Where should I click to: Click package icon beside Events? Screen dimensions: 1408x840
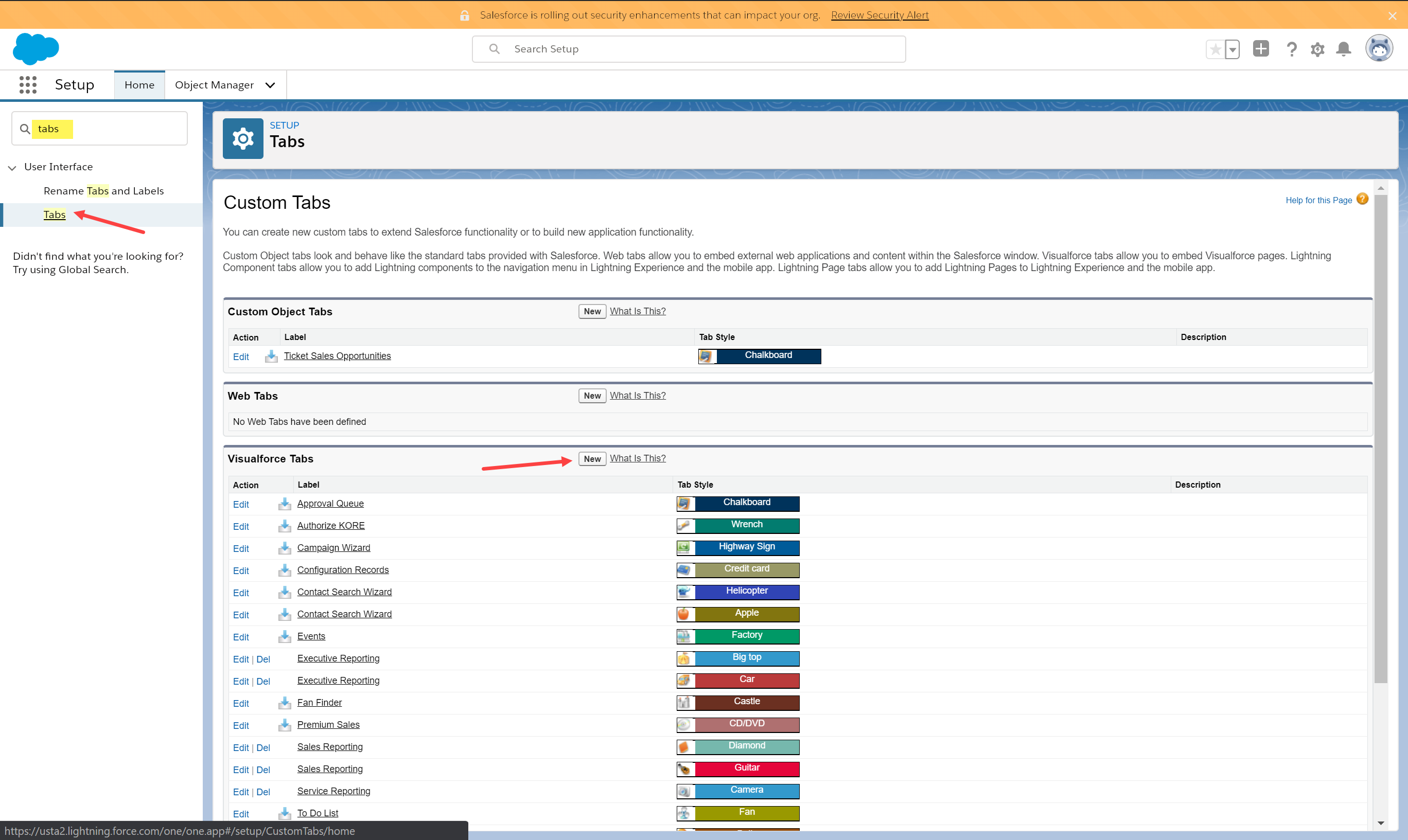(284, 636)
